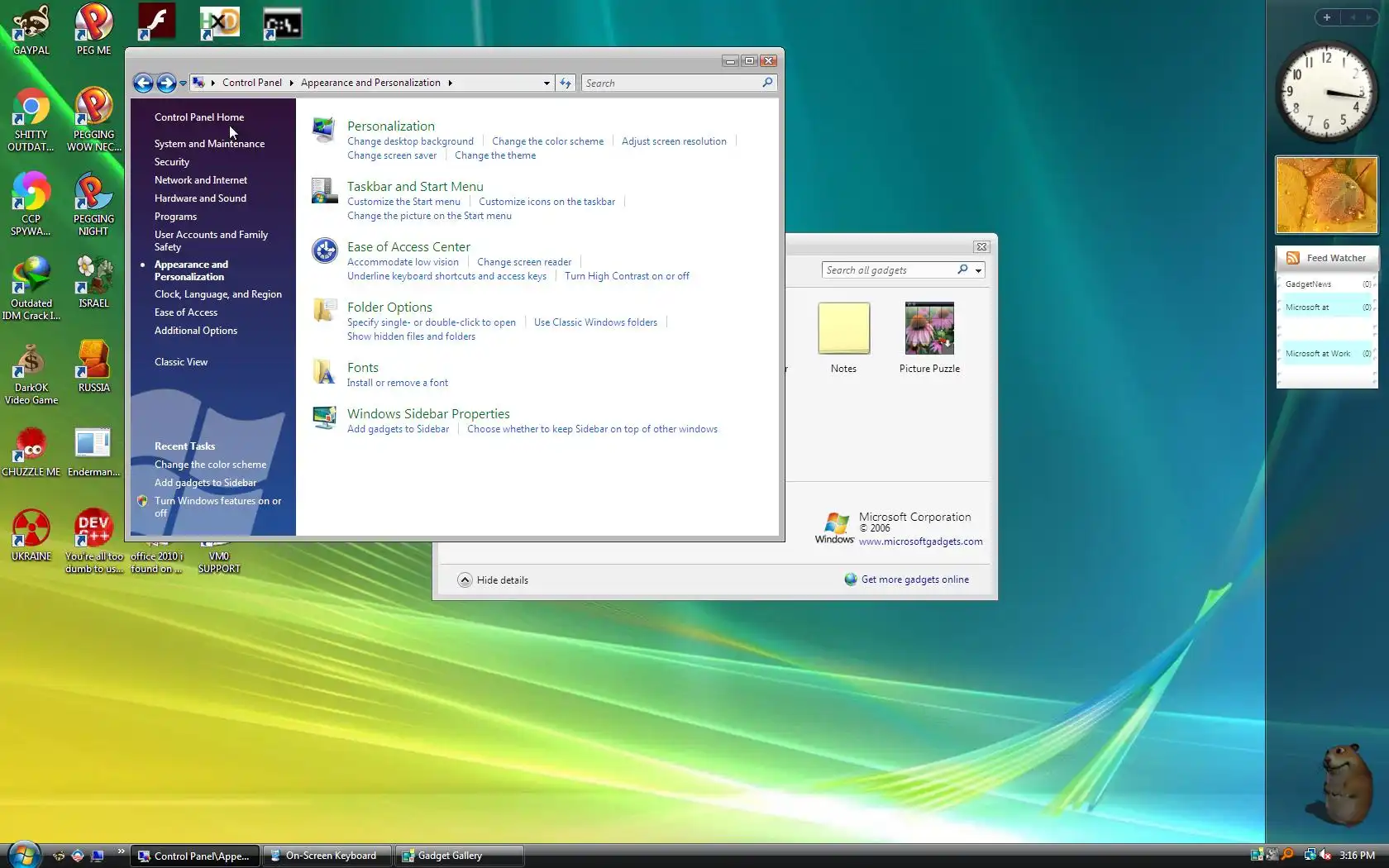Open the Flash Player desktop shortcut

pyautogui.click(x=156, y=21)
